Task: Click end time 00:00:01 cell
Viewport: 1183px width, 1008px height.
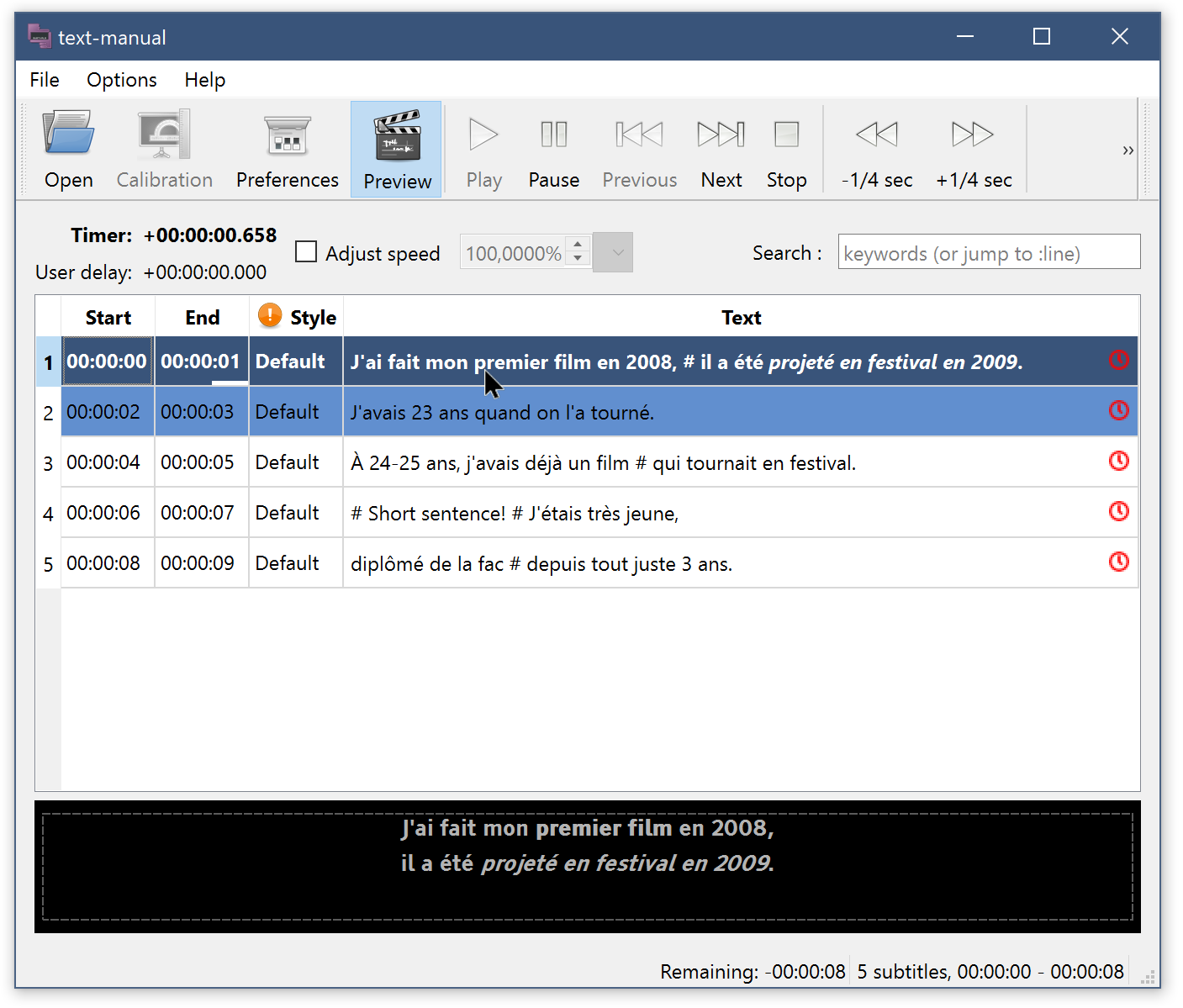Action: 202,362
